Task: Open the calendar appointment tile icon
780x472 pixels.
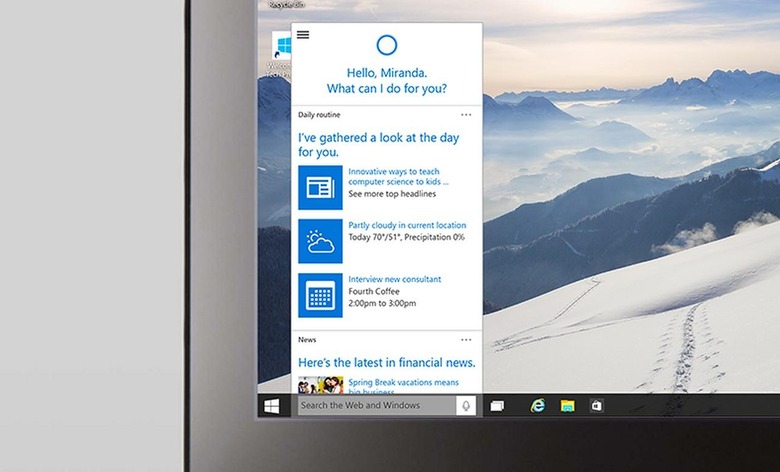Action: pyautogui.click(x=320, y=295)
